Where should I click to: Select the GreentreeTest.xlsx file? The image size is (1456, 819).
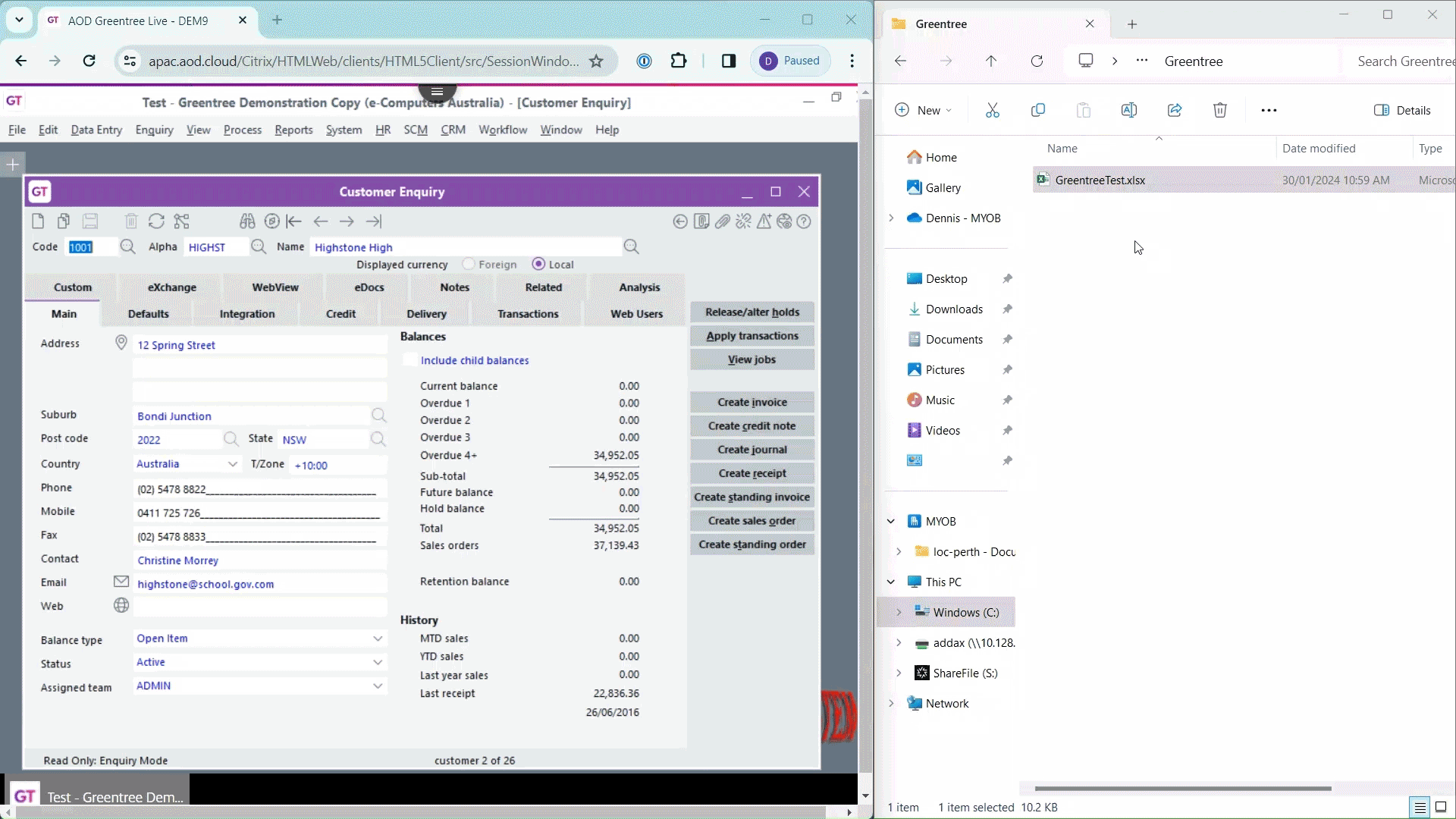[1244, 180]
